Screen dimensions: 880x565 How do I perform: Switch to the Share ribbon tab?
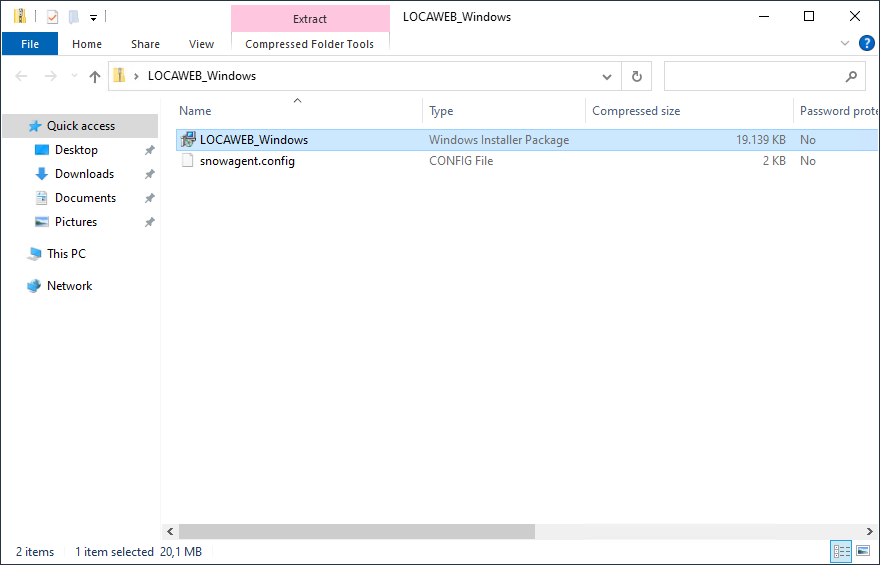pos(145,44)
